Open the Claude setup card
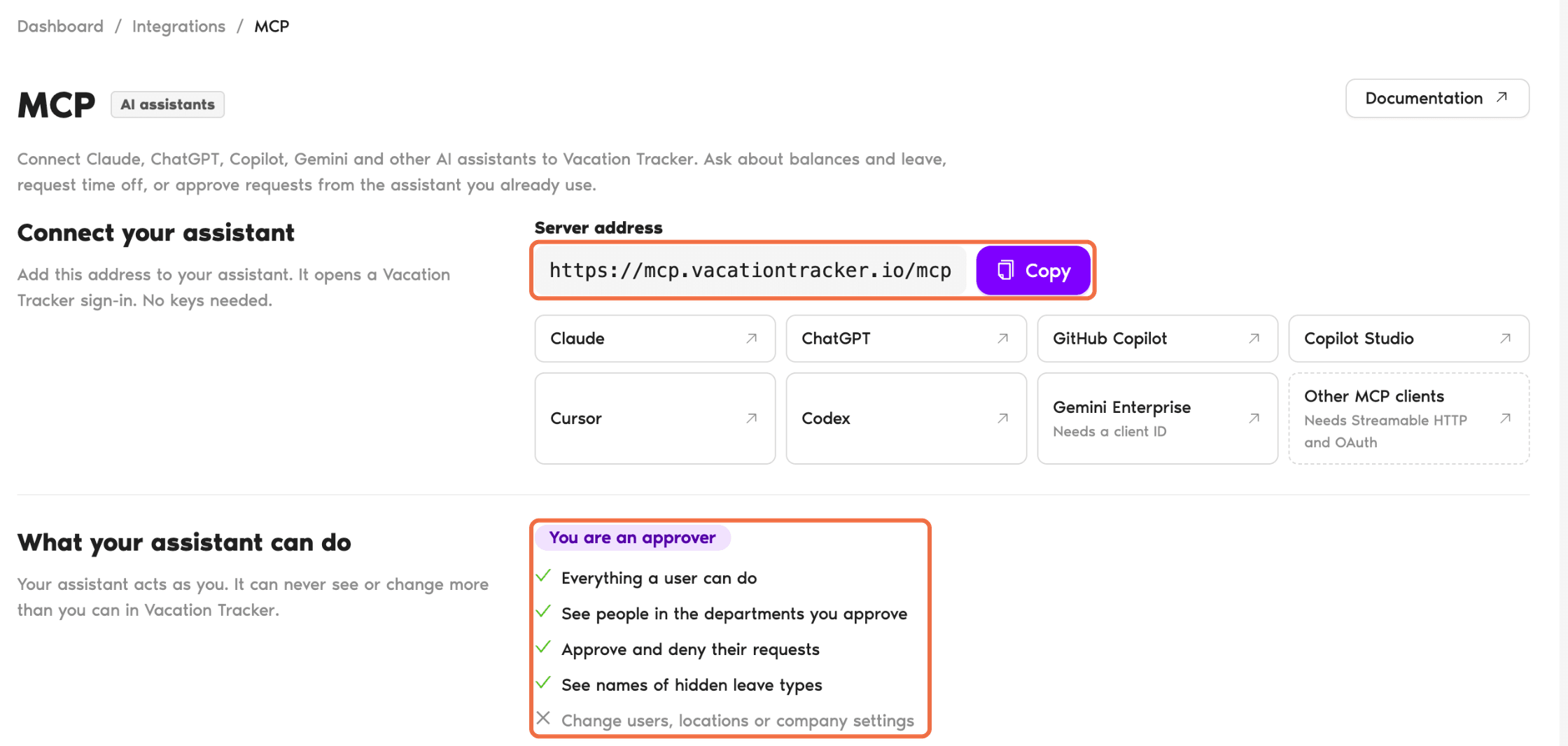The height and width of the screenshot is (746, 1568). (x=654, y=339)
